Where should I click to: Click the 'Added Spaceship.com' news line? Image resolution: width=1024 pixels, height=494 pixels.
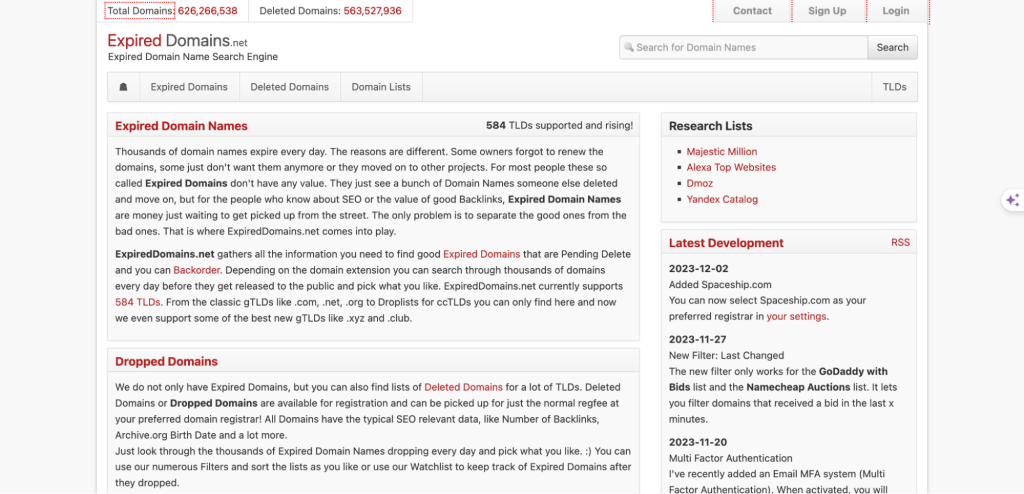[720, 285]
